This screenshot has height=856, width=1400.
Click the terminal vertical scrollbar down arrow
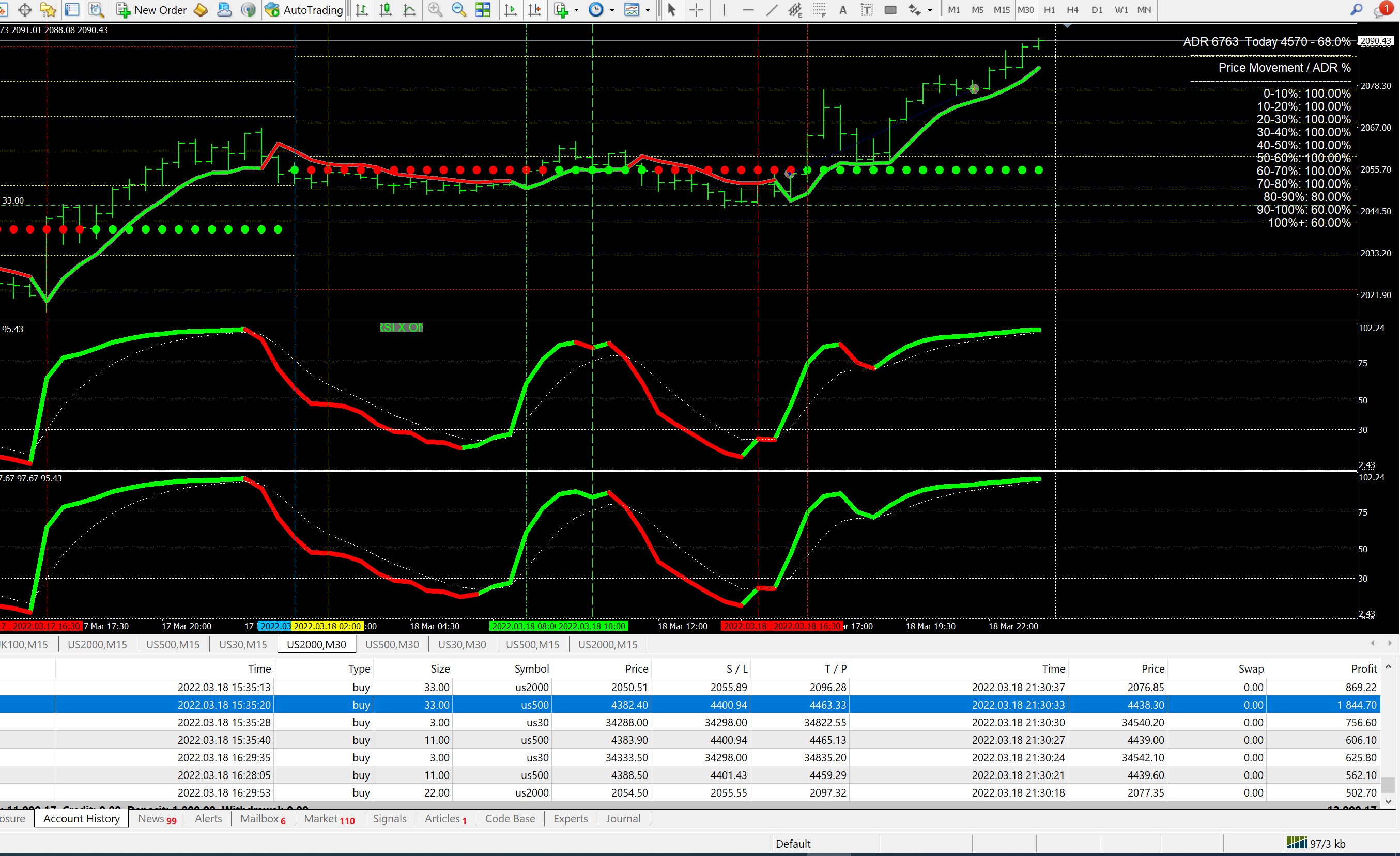[1388, 801]
